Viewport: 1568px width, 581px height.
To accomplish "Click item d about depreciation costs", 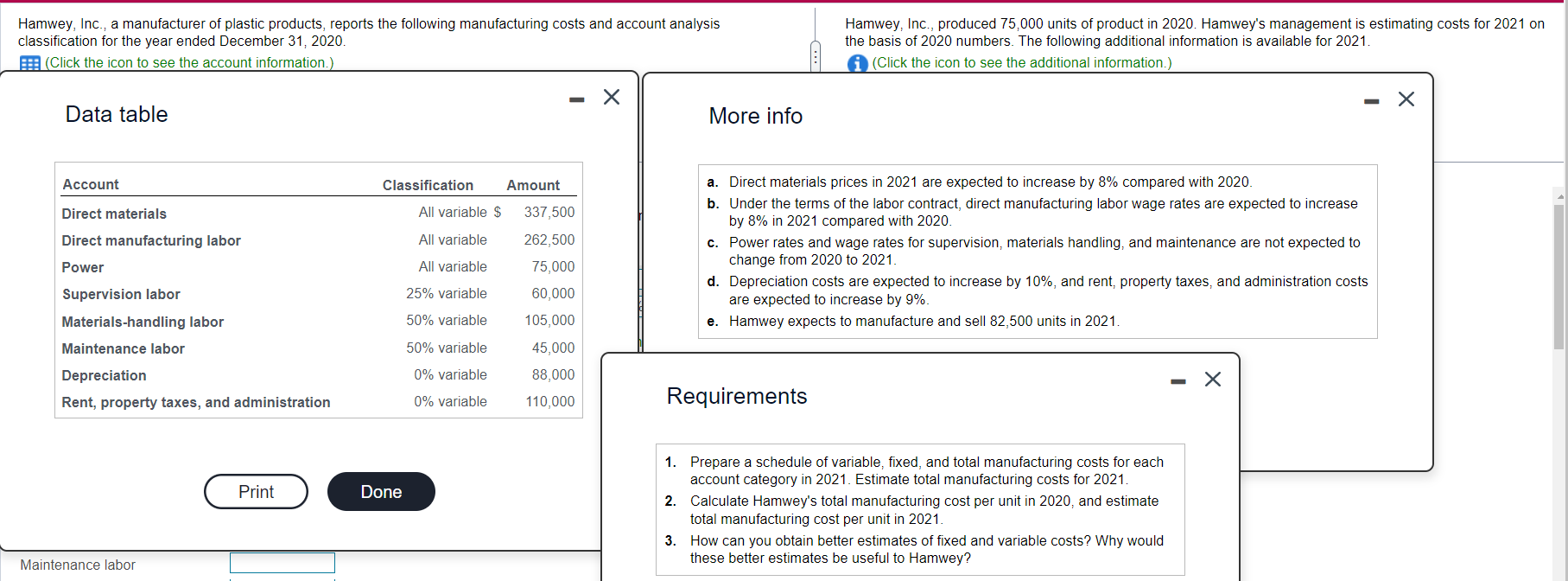I will pos(1048,290).
